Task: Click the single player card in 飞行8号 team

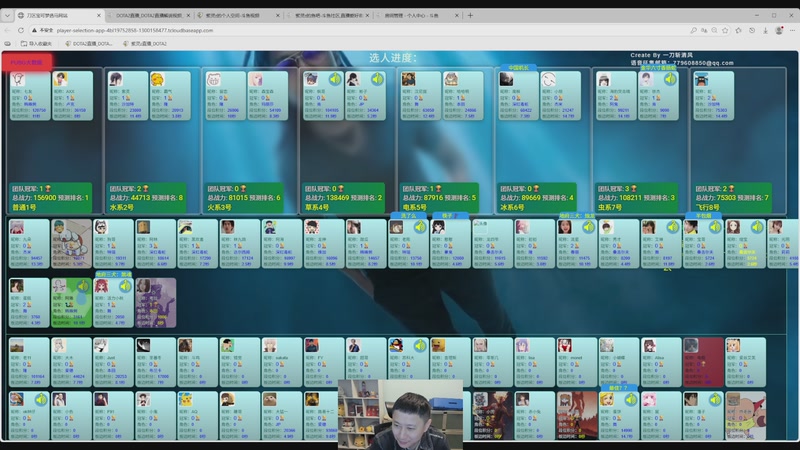Action: tap(713, 95)
